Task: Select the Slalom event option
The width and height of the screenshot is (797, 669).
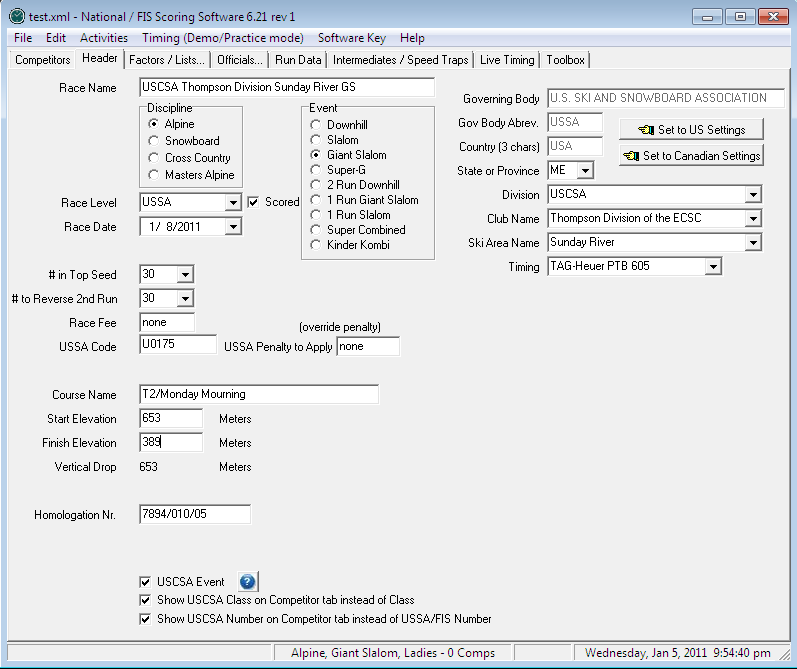Action: pyautogui.click(x=316, y=140)
